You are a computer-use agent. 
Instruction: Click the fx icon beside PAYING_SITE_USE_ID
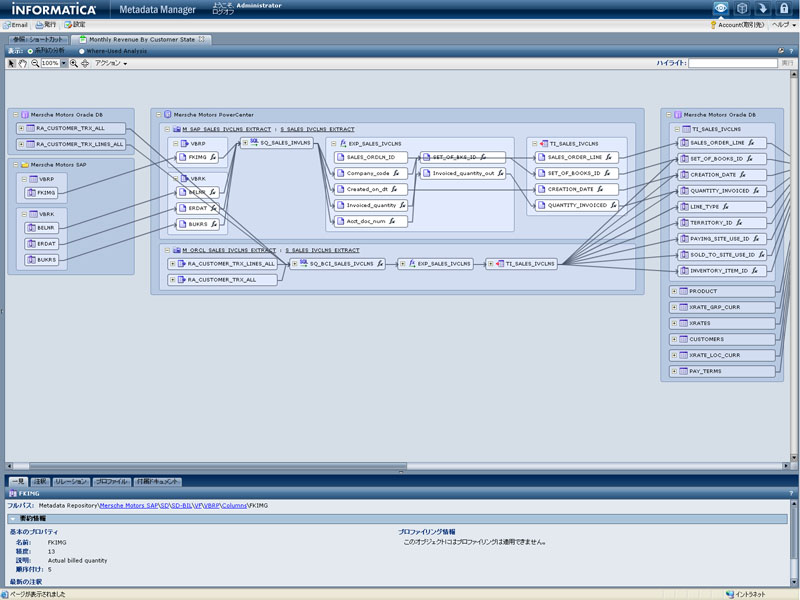(x=756, y=238)
